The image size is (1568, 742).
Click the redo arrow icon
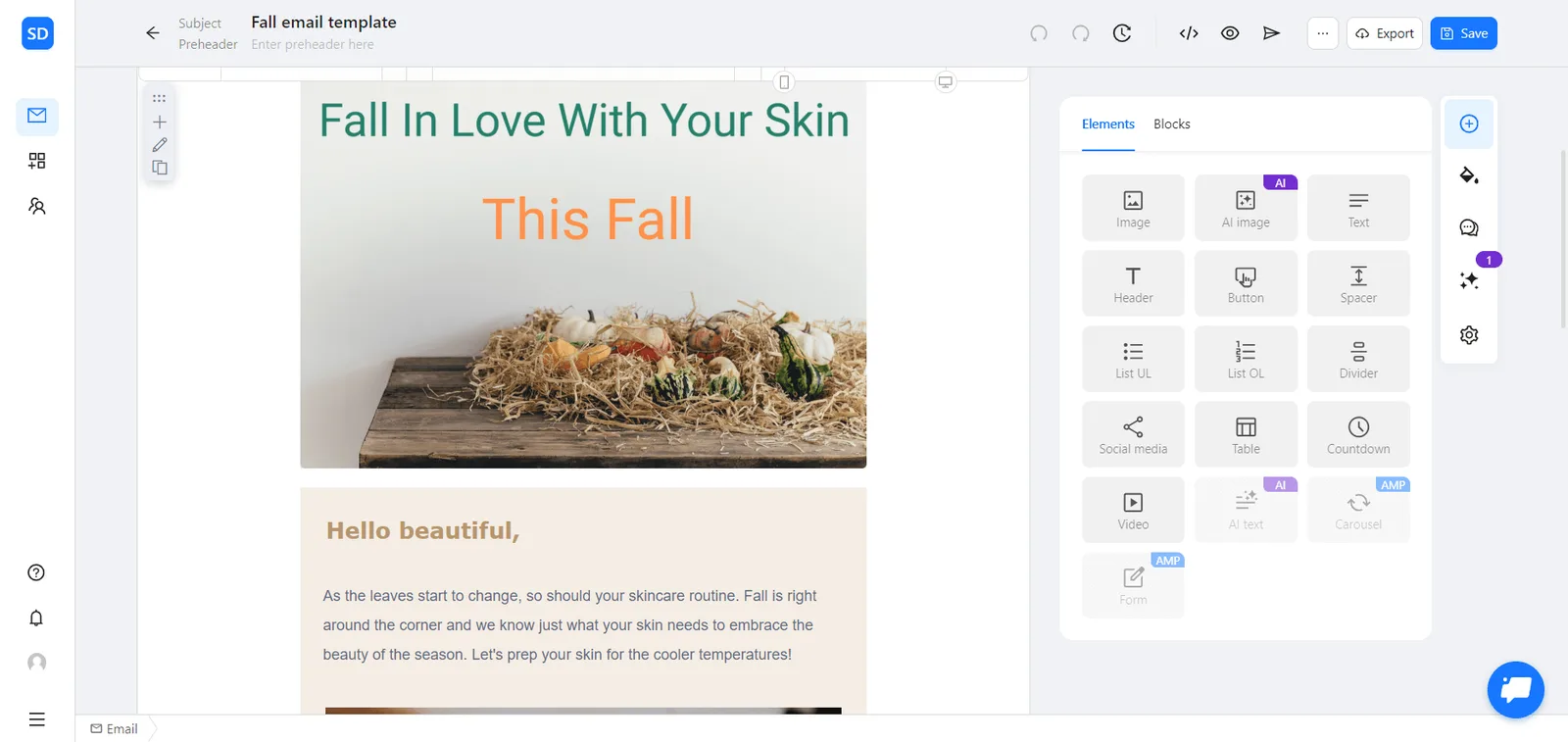[x=1081, y=33]
